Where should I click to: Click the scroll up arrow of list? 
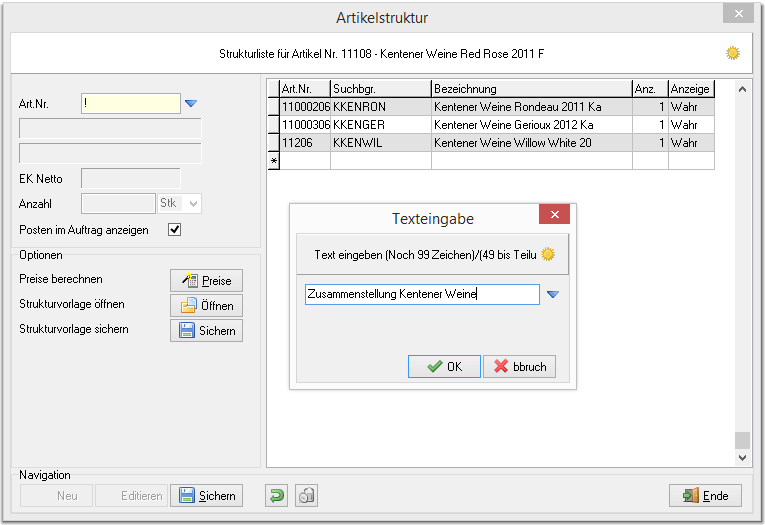pos(742,89)
